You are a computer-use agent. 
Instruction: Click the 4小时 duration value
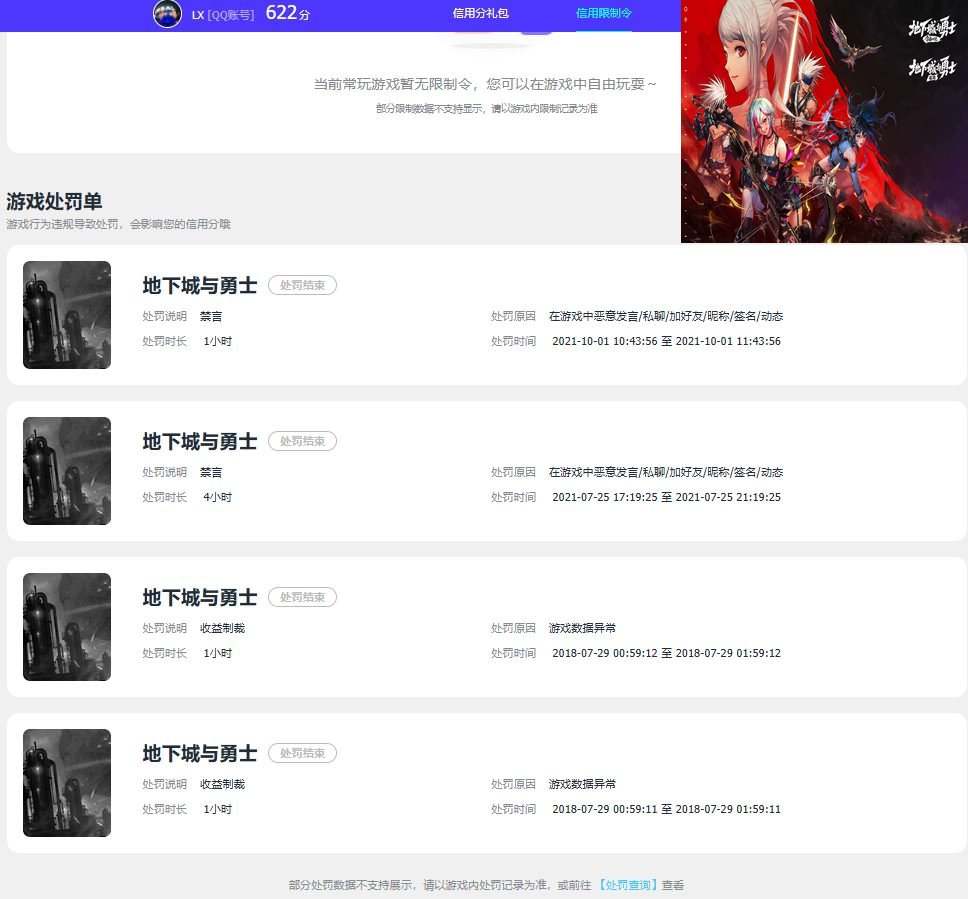217,497
